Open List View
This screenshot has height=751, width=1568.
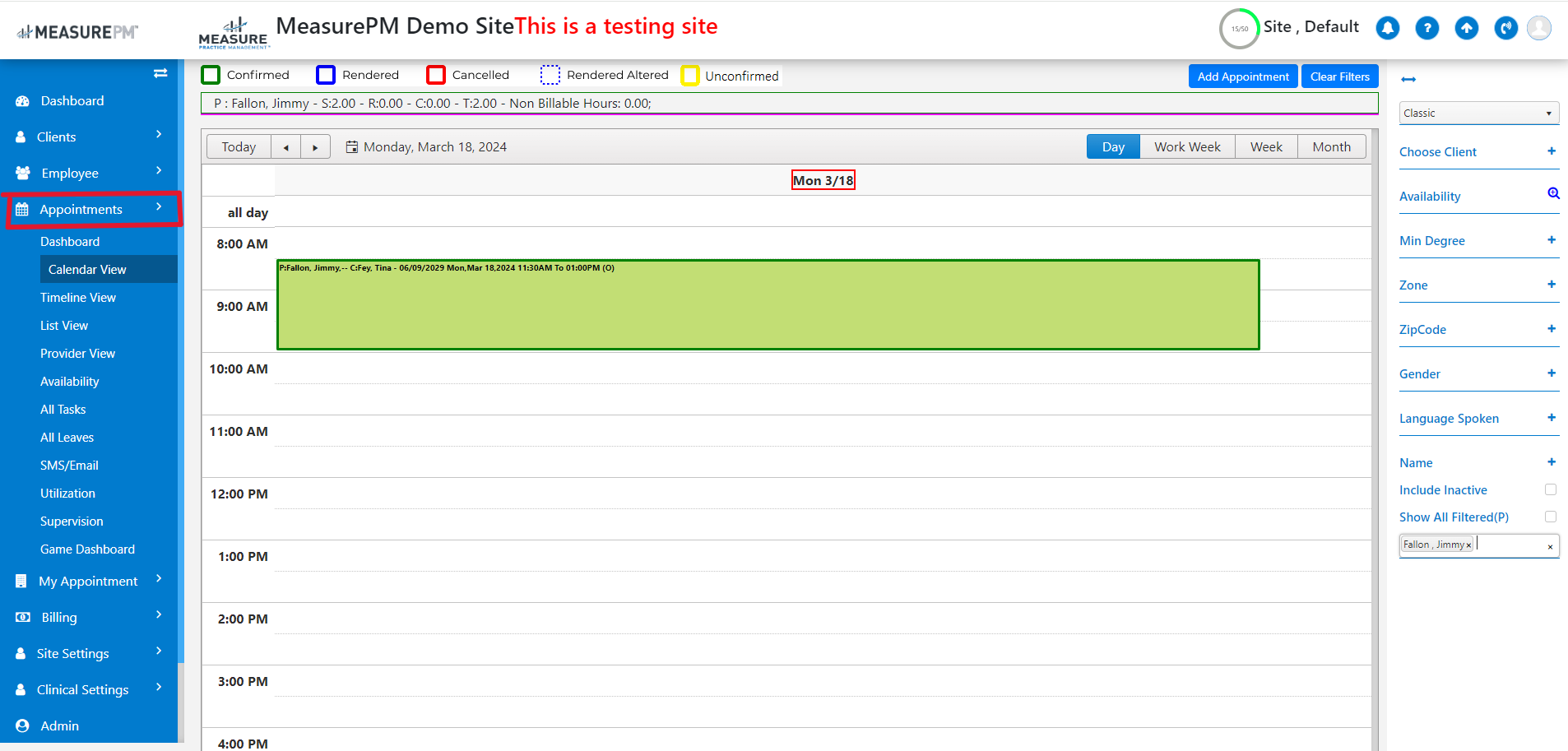[64, 325]
